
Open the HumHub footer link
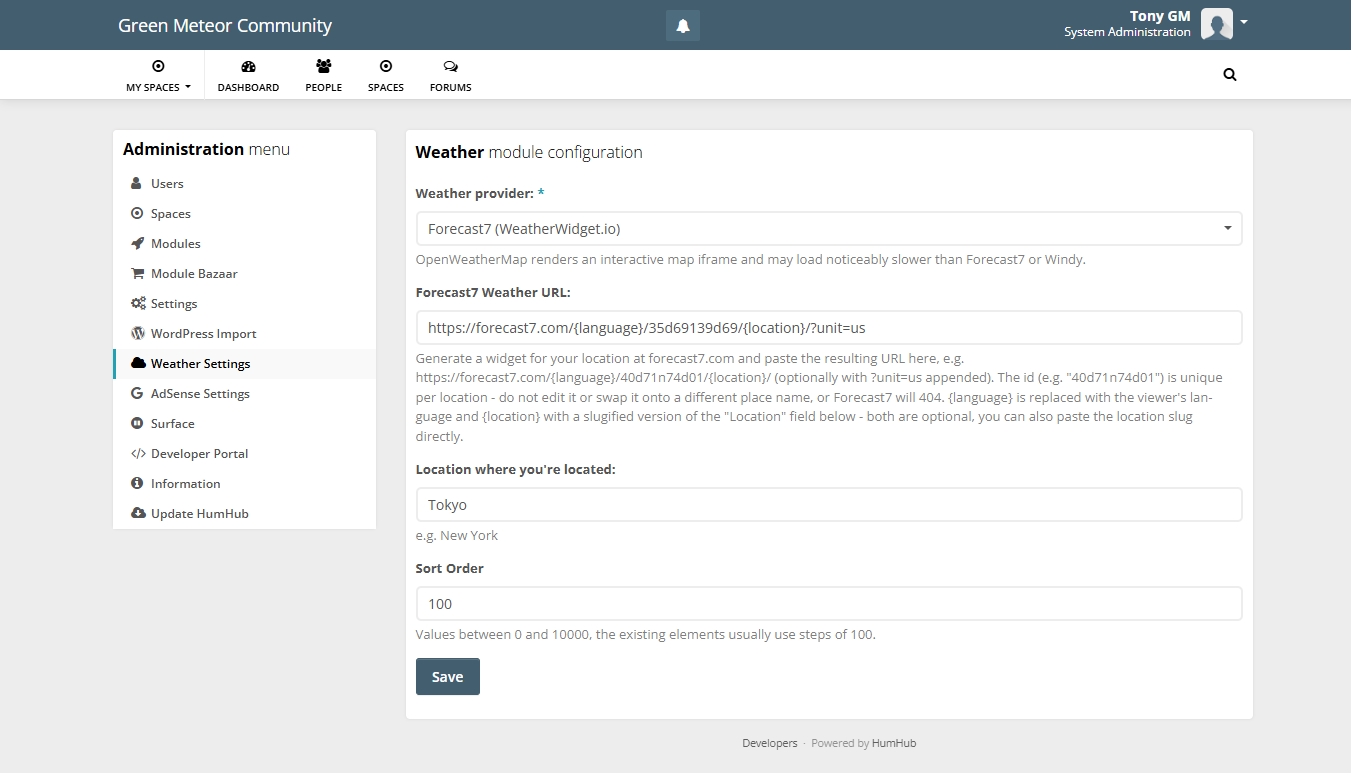point(894,743)
